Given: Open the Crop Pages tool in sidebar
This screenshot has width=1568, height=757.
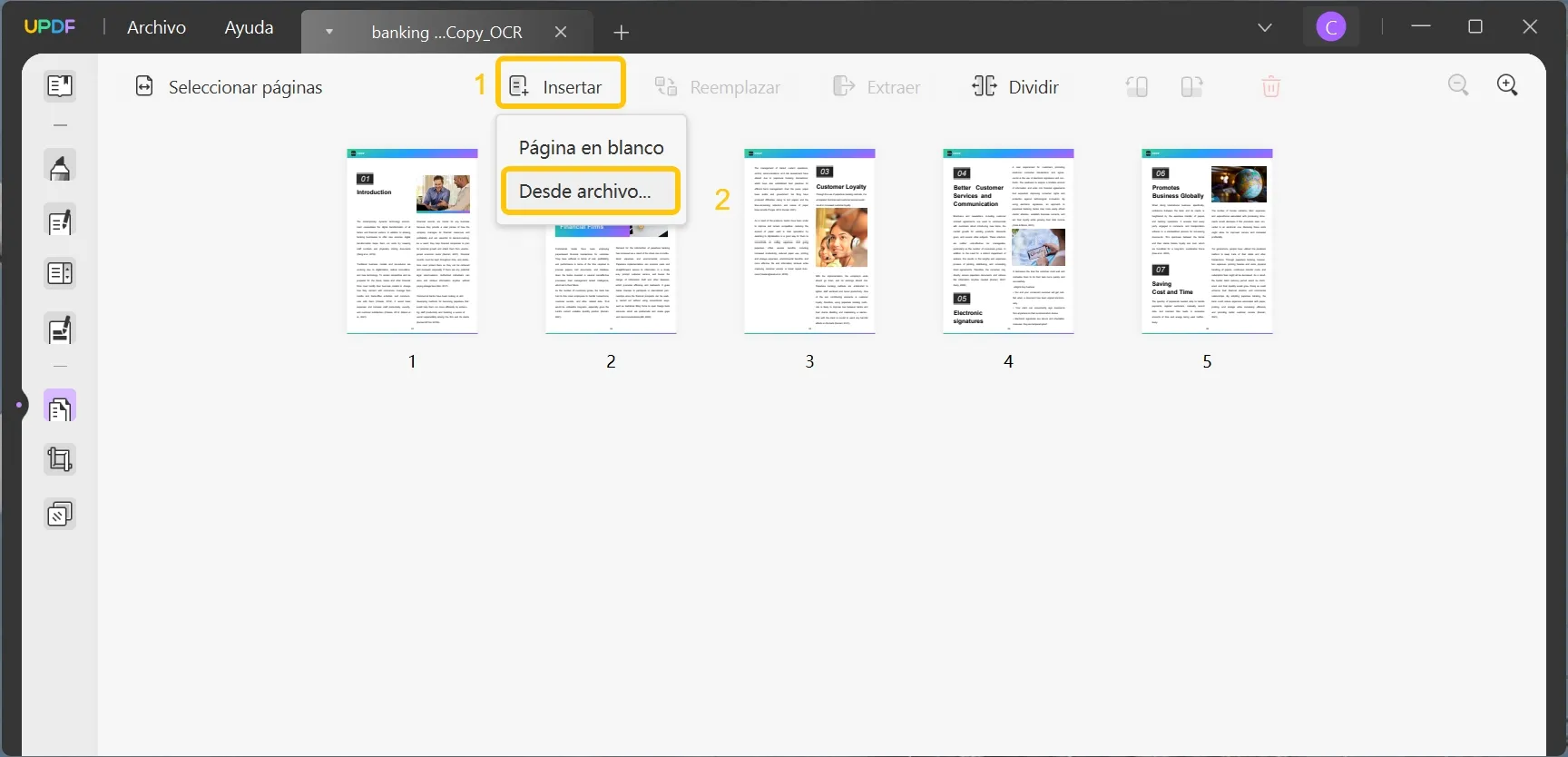Looking at the screenshot, I should 60,459.
